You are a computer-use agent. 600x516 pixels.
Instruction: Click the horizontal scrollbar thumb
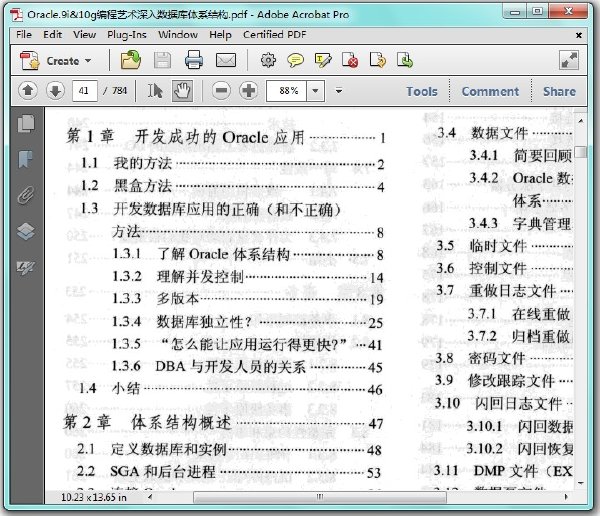[320, 497]
